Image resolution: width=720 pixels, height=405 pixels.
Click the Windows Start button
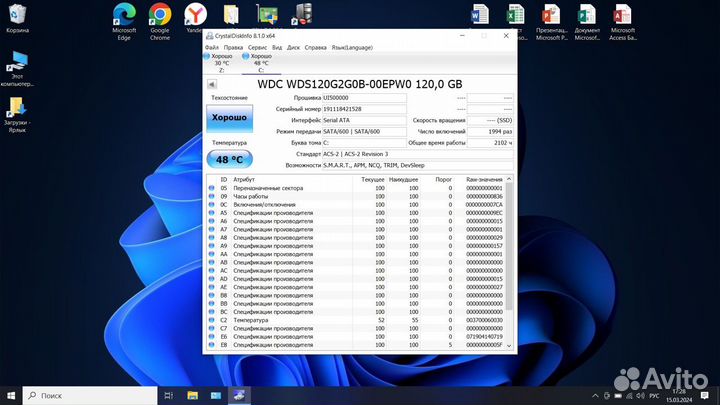click(11, 395)
